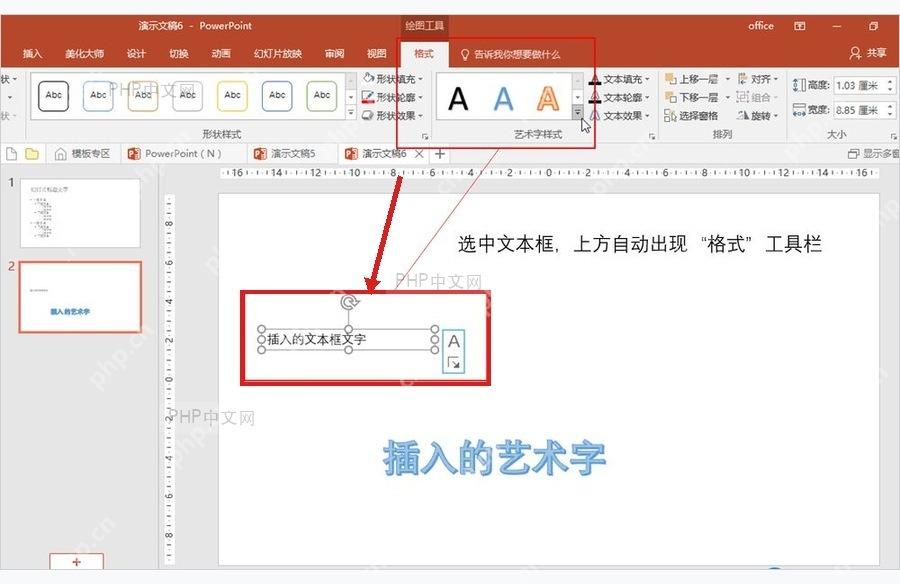Expand the WordArt styles gallery
Image resolution: width=900 pixels, height=584 pixels.
578,114
